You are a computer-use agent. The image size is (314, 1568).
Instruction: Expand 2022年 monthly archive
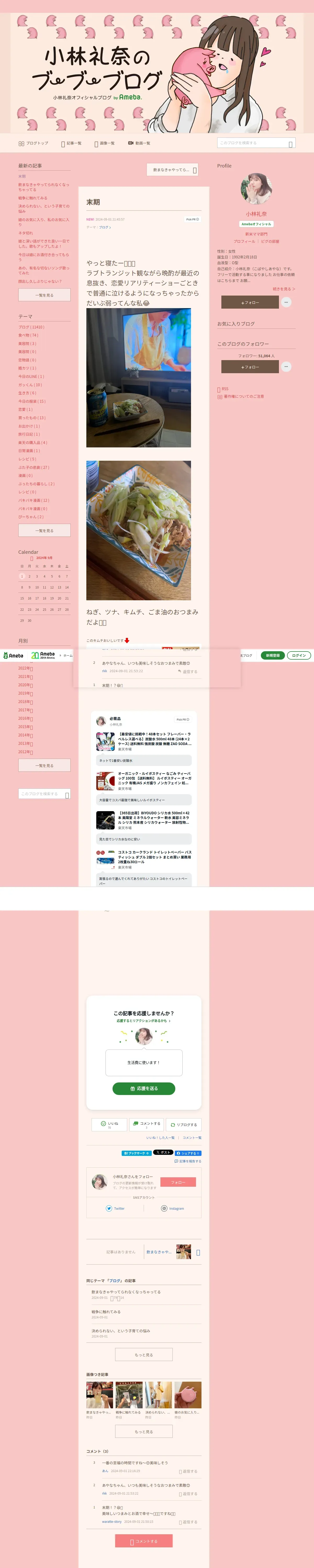[26, 668]
